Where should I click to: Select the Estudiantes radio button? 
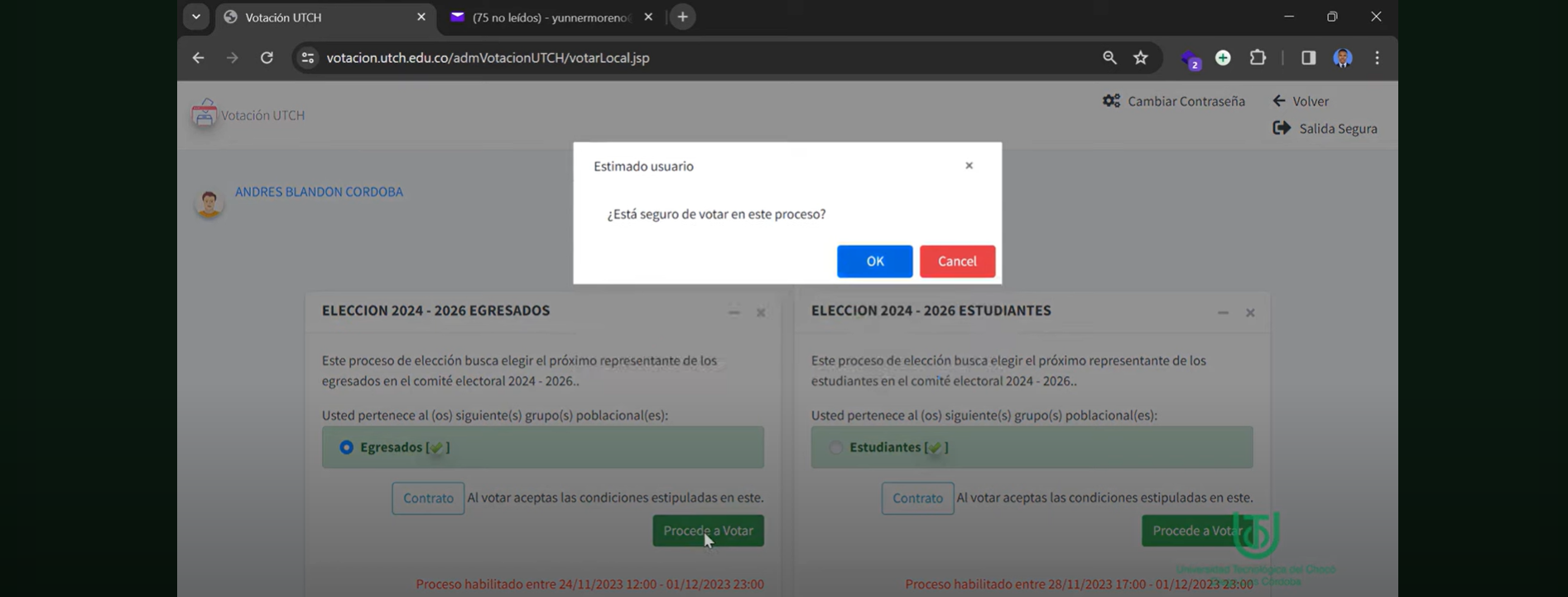[835, 447]
